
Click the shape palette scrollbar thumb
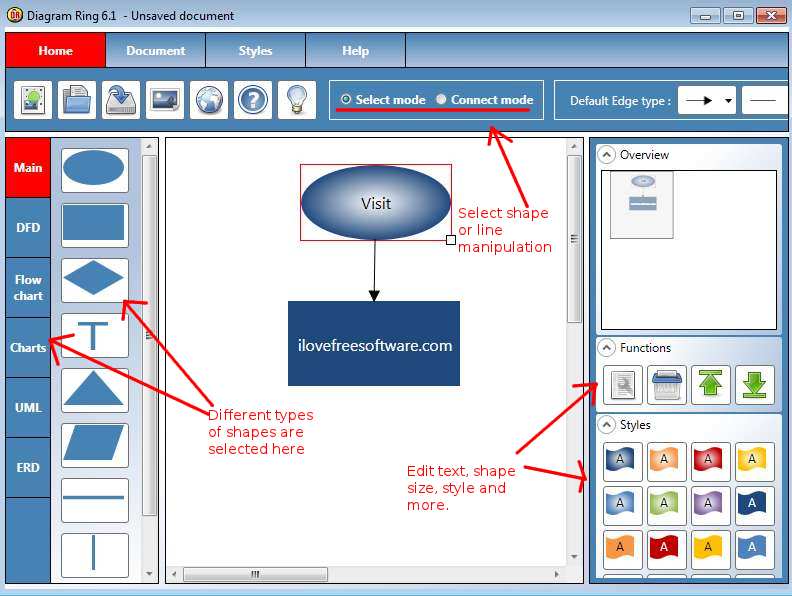pyautogui.click(x=149, y=335)
